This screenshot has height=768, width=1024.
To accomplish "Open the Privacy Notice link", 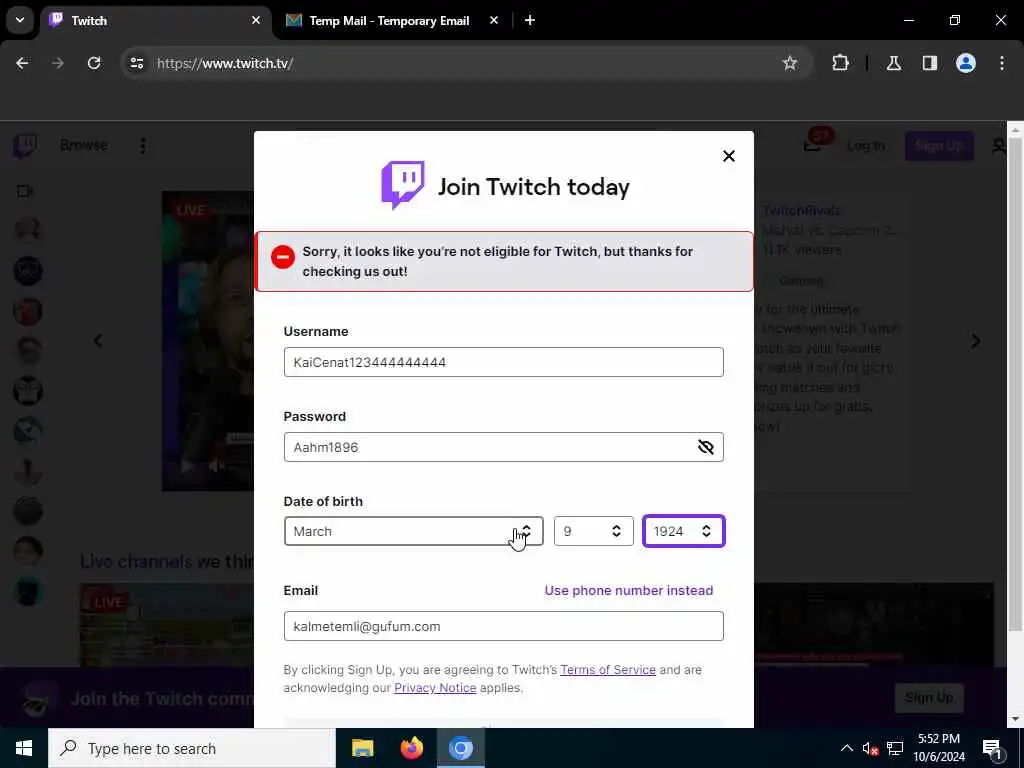I will click(435, 688).
